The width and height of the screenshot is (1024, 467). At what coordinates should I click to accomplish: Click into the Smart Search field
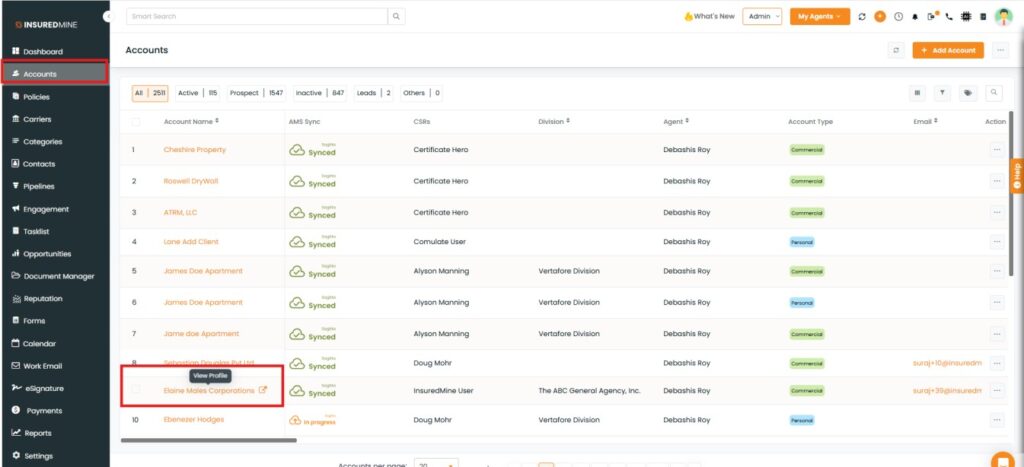click(257, 17)
